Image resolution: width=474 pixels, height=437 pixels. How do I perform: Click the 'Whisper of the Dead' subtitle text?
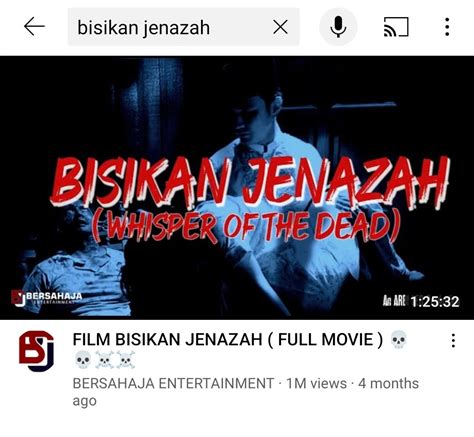[246, 225]
